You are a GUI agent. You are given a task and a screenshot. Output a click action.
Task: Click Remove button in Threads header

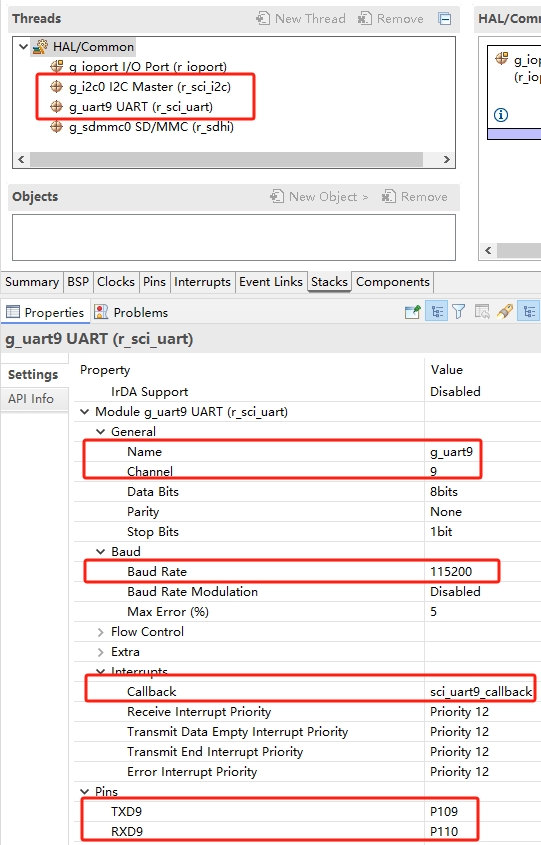(391, 18)
